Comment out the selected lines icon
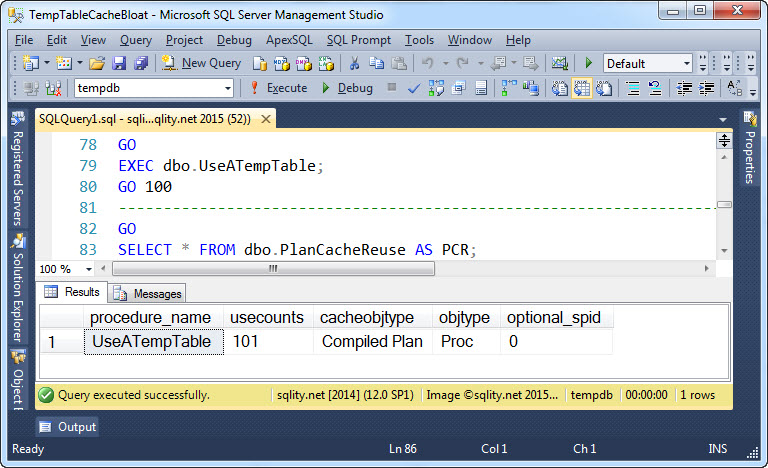Image resolution: width=768 pixels, height=468 pixels. click(x=633, y=88)
